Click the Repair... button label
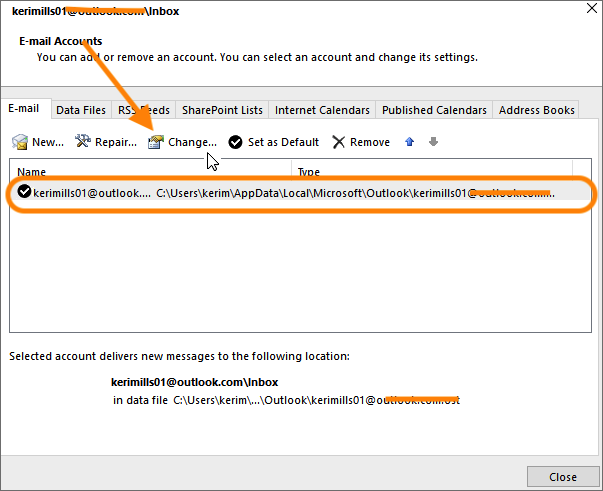Viewport: 603px width, 491px height. [116, 142]
